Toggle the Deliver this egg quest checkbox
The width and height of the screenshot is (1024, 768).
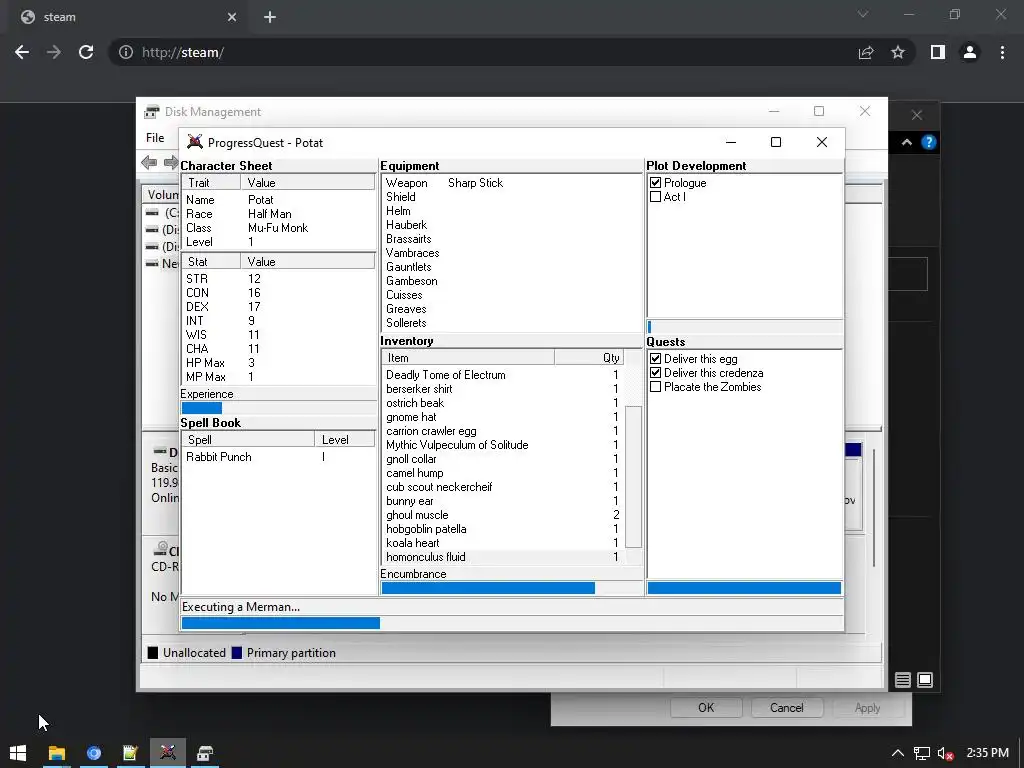click(656, 359)
